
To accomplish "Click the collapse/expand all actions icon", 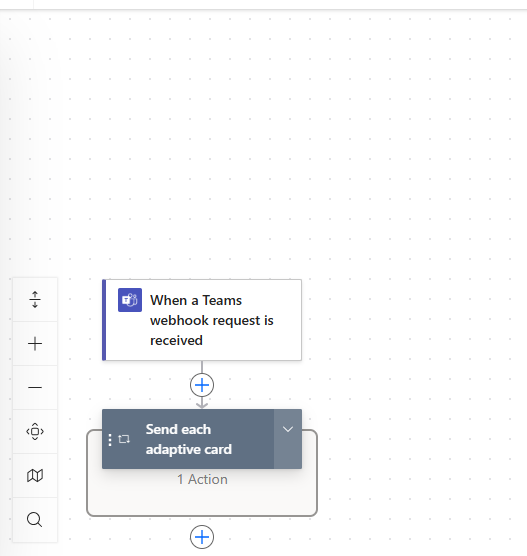I will coord(35,300).
